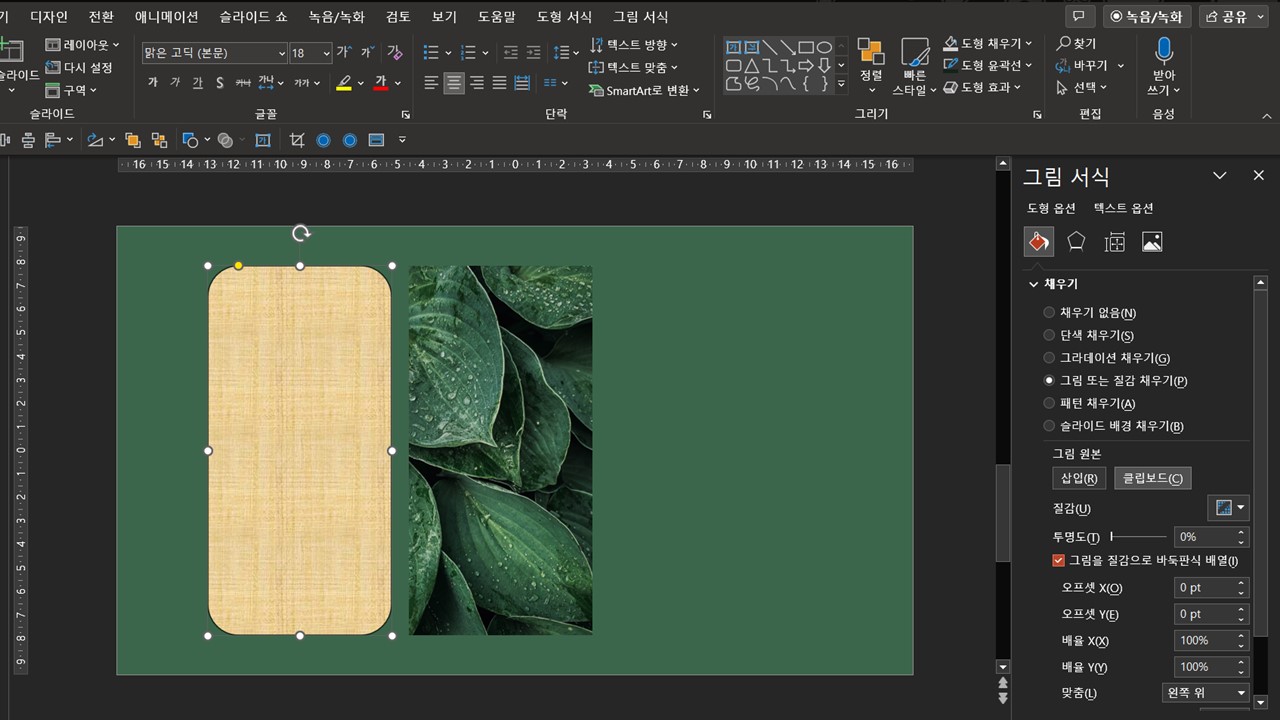Apply underline formatting to text
Image resolution: width=1280 pixels, height=720 pixels.
click(x=197, y=83)
